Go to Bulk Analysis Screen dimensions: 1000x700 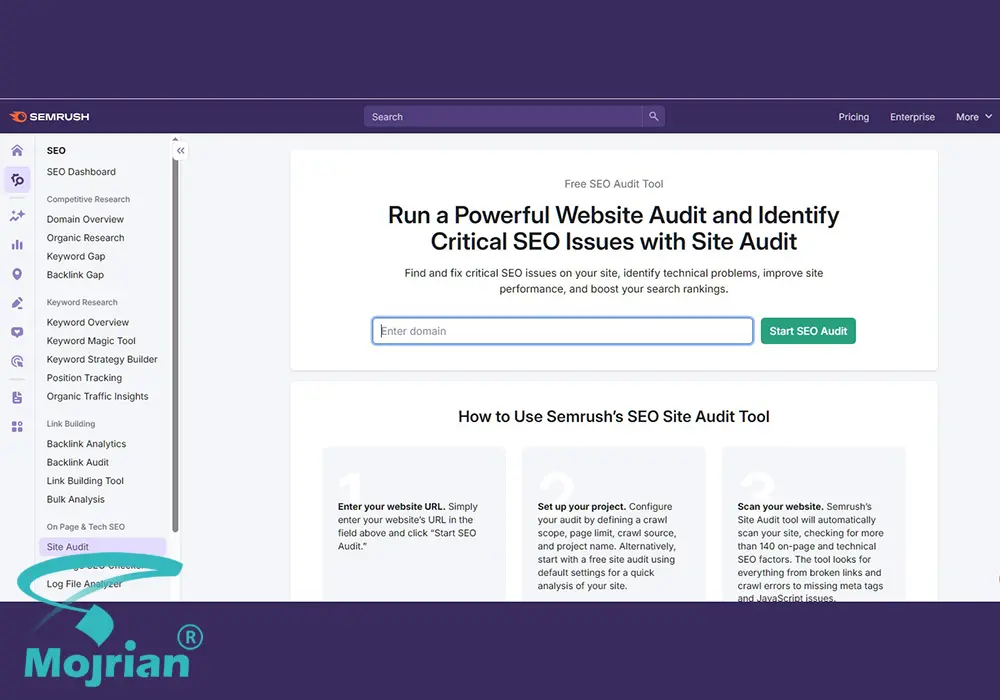pyautogui.click(x=75, y=500)
